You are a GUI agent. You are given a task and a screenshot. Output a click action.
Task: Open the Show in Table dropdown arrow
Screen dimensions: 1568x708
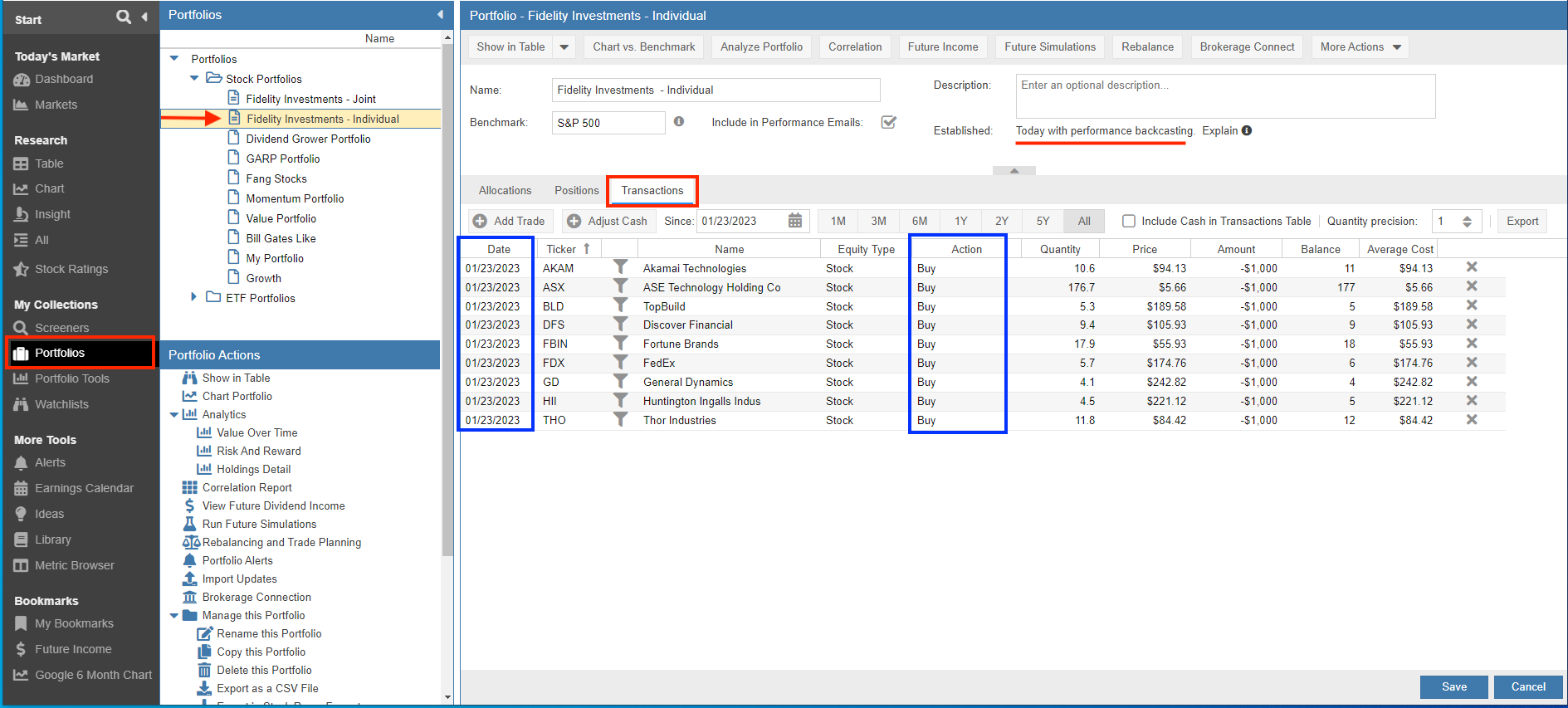(564, 47)
